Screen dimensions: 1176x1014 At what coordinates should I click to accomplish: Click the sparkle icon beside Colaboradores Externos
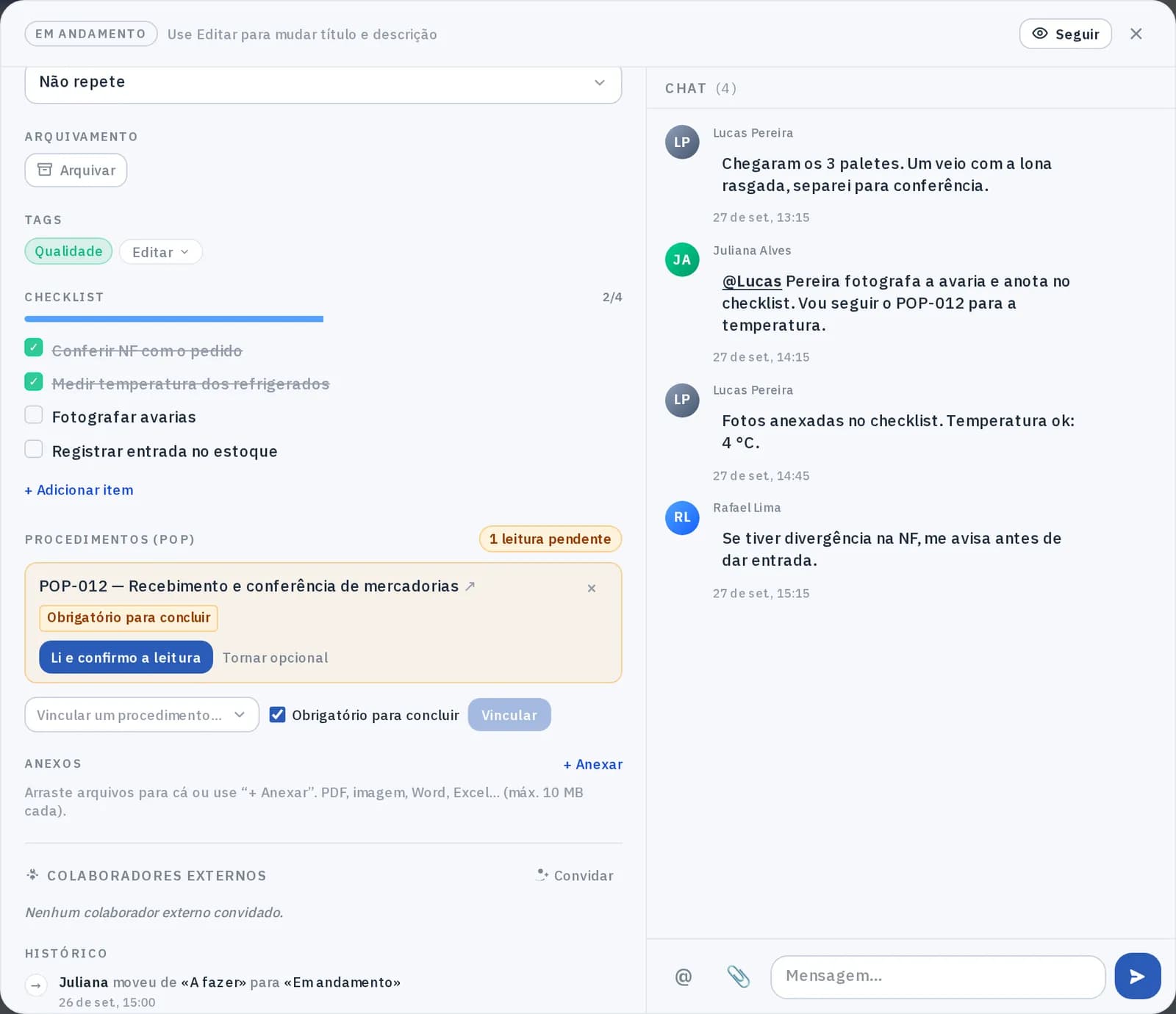pos(32,874)
